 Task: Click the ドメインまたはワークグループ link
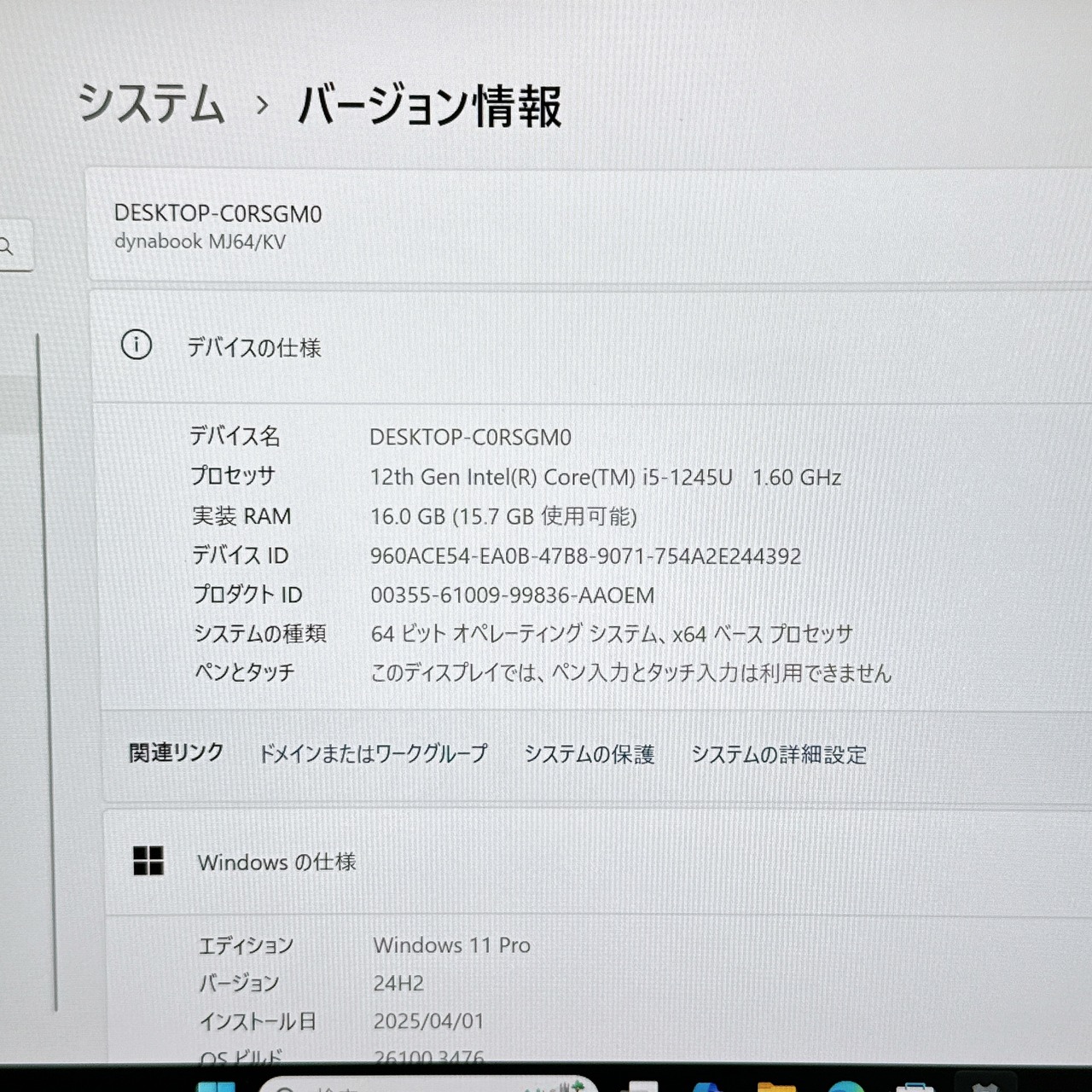point(374,754)
